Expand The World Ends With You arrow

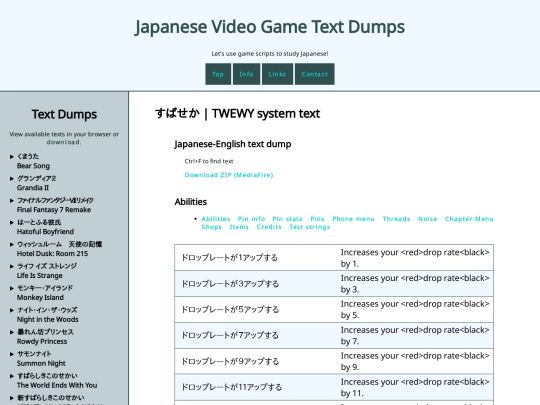coord(12,376)
